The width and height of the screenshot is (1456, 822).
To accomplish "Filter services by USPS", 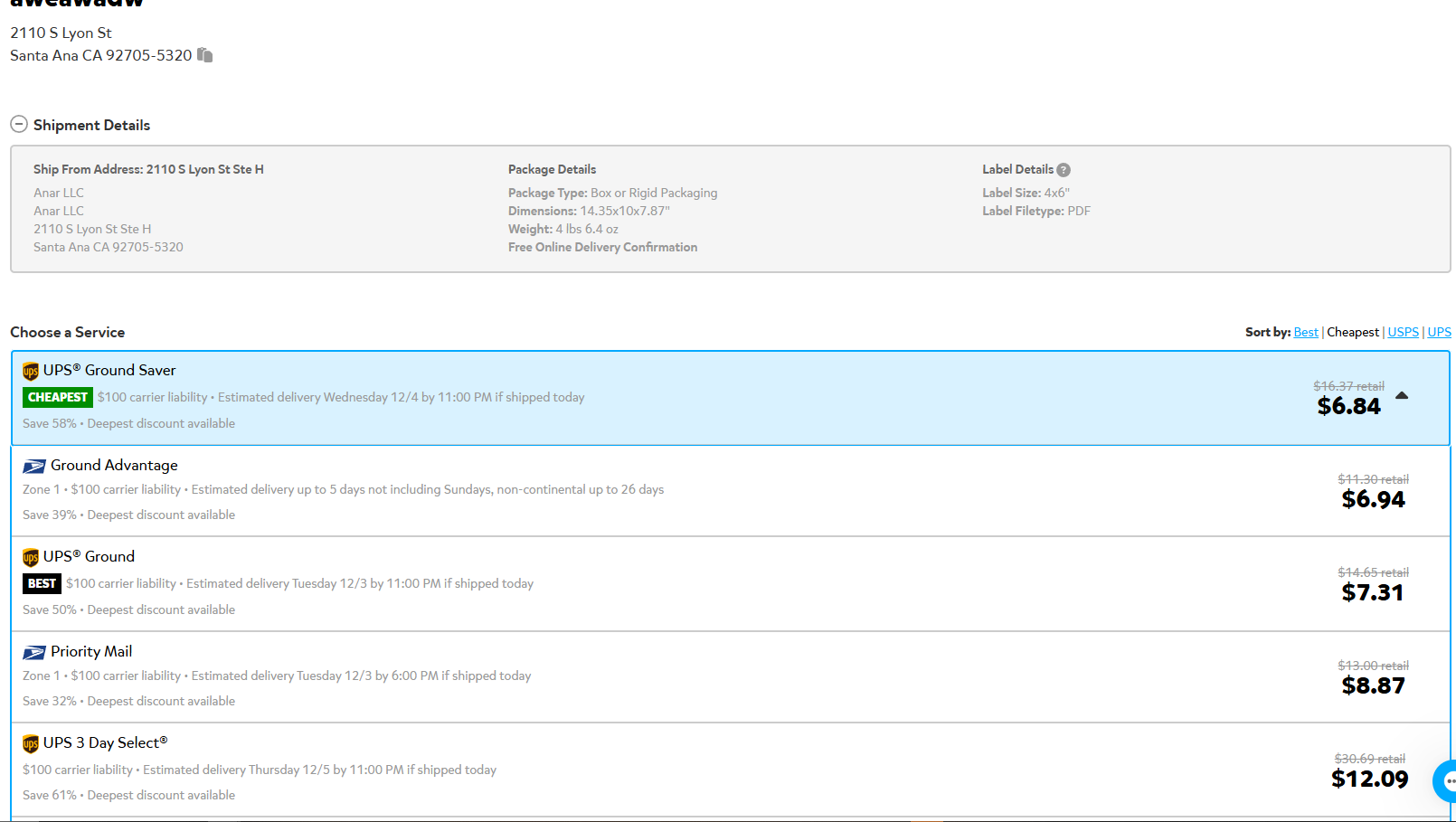I will click(x=1404, y=332).
